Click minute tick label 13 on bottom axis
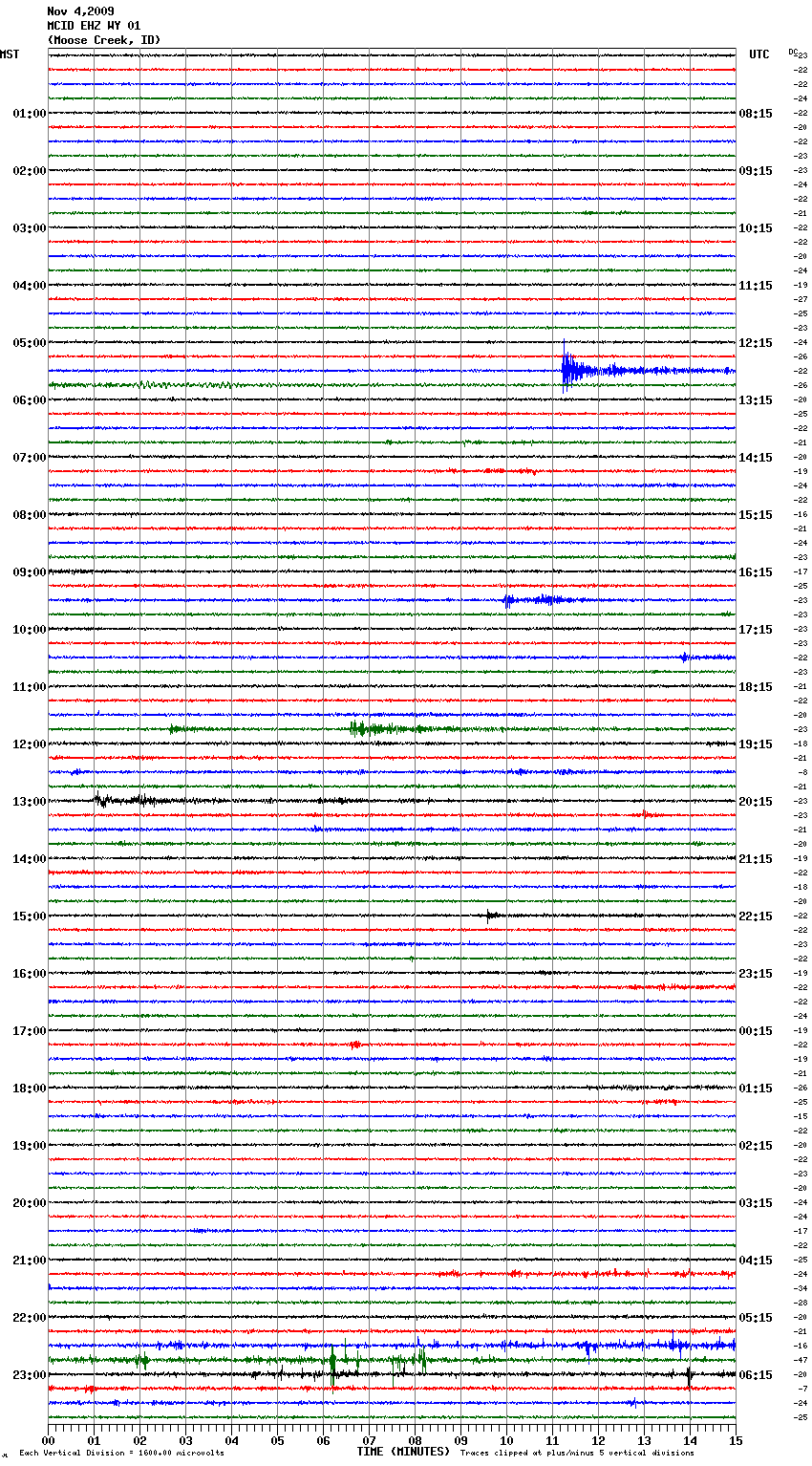Viewport: 812px width, 1466px height. pos(644,1440)
